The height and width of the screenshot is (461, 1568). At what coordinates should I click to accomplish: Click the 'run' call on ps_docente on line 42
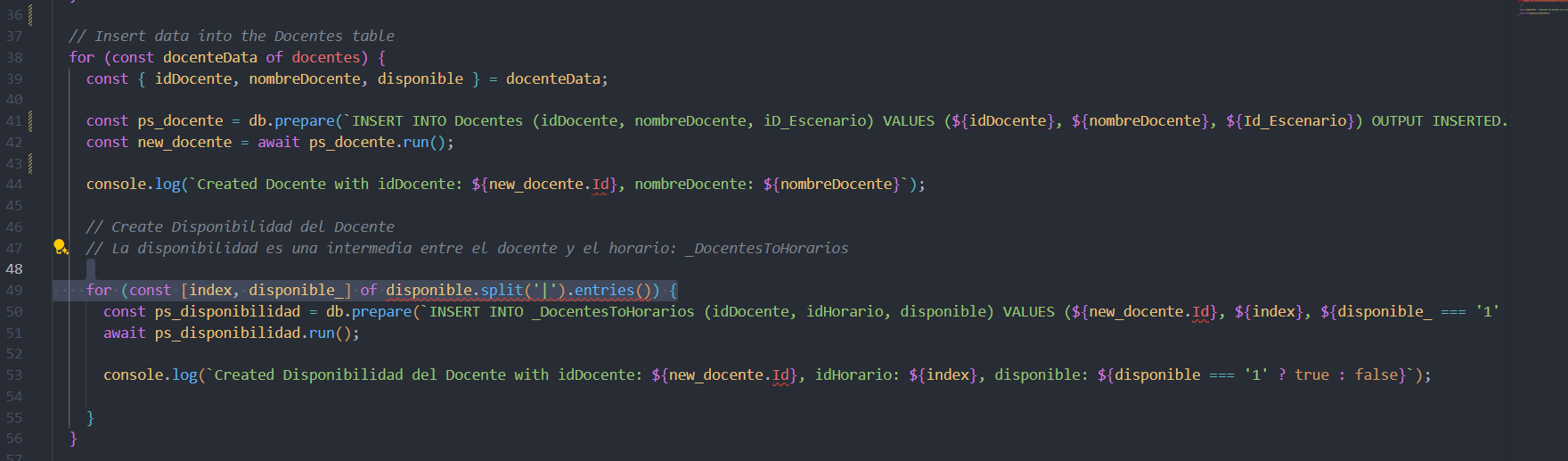pyautogui.click(x=416, y=142)
